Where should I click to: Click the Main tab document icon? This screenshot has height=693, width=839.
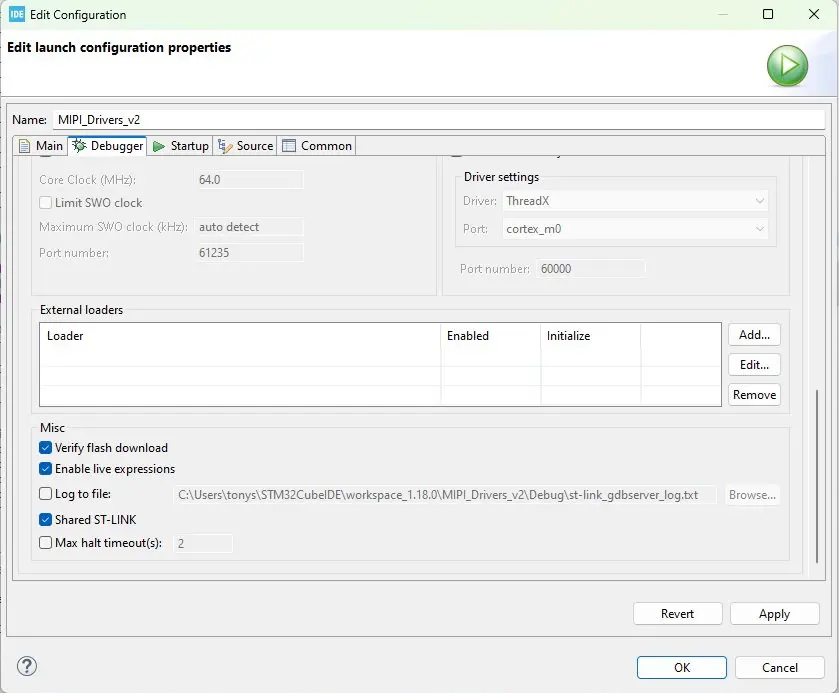(25, 146)
